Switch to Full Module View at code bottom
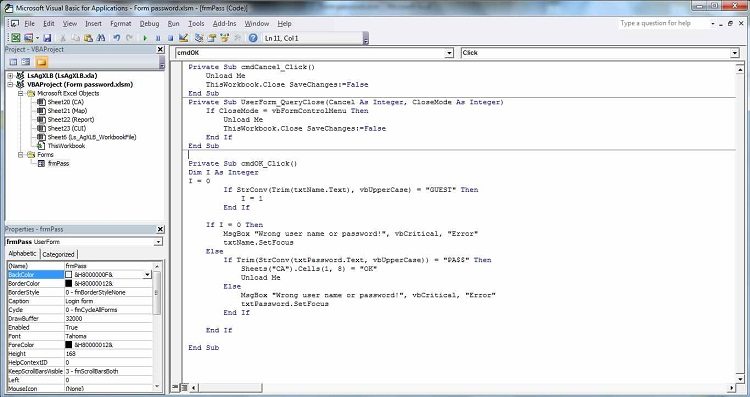This screenshot has height=397, width=750. tap(184, 387)
